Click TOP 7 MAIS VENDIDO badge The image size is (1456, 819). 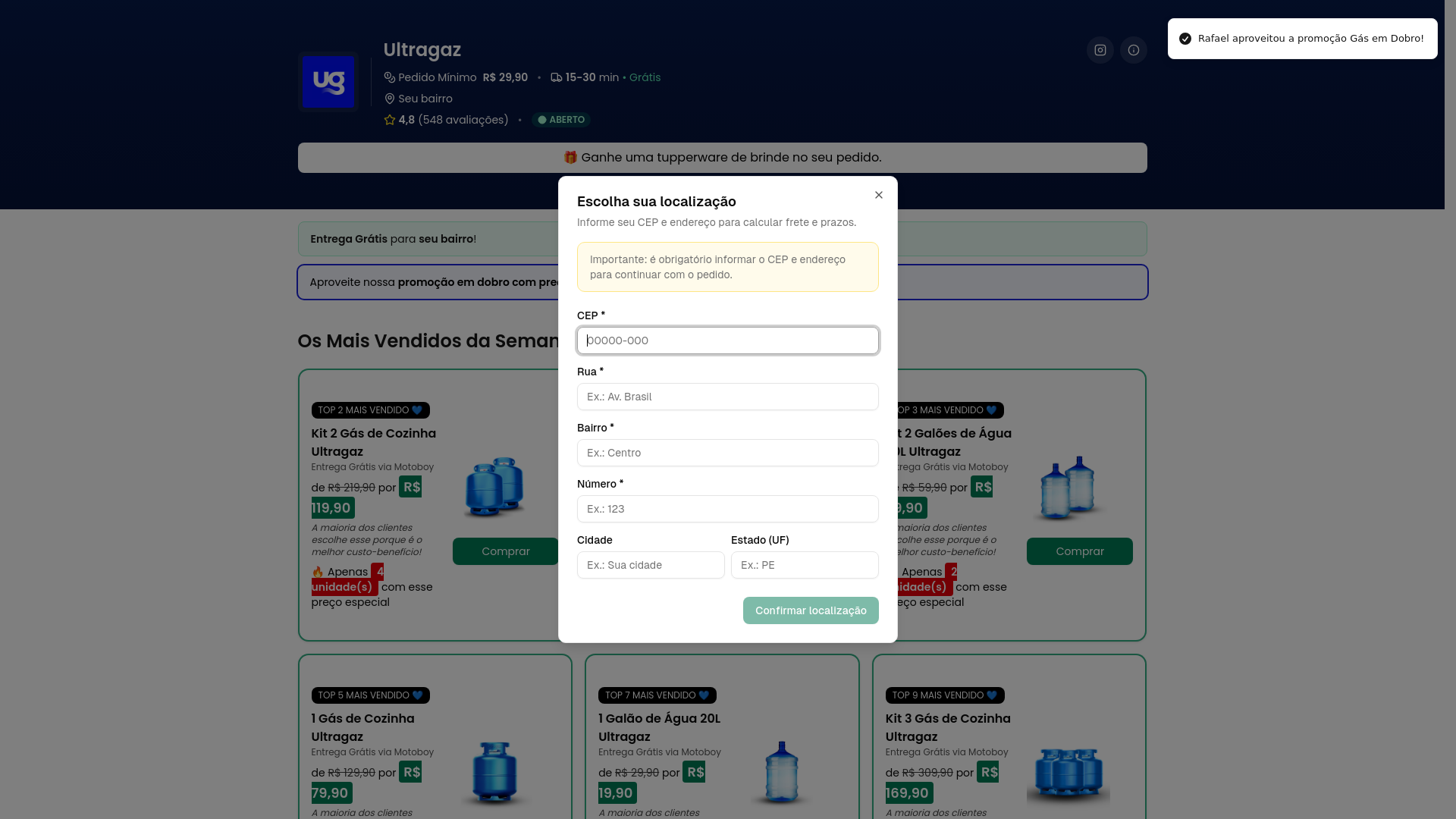click(657, 695)
